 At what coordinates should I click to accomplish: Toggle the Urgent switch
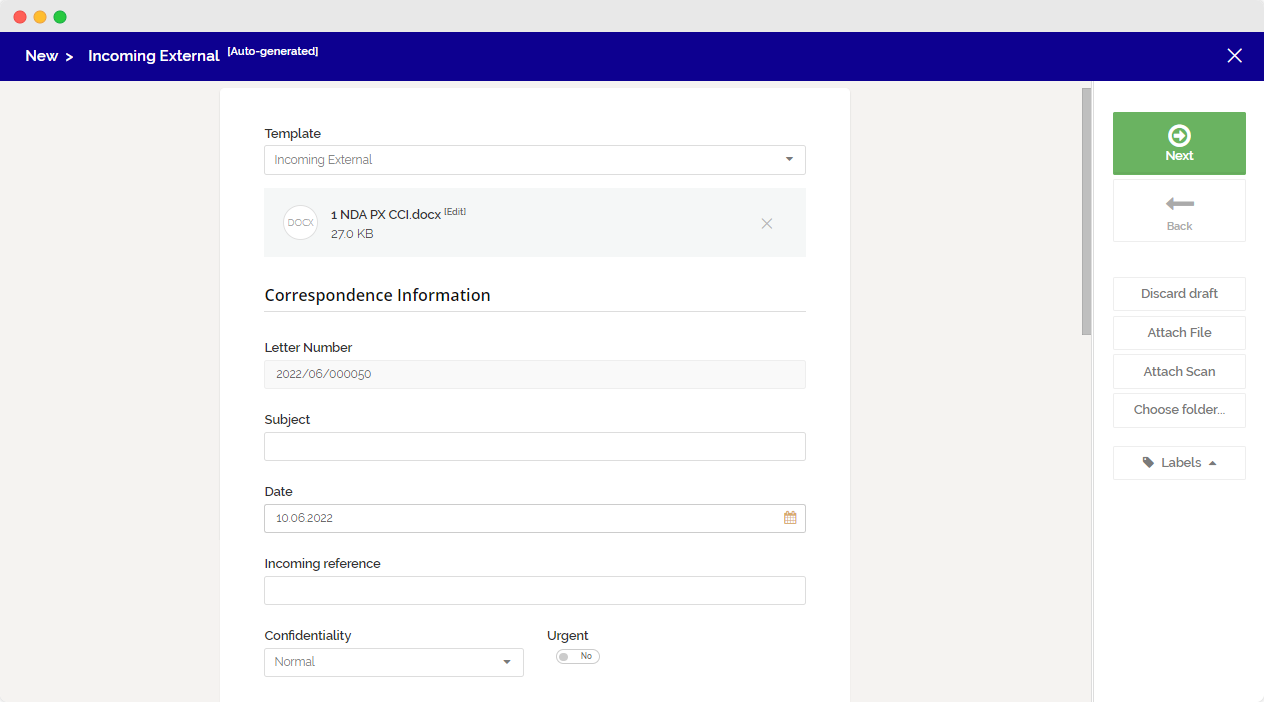(x=578, y=657)
